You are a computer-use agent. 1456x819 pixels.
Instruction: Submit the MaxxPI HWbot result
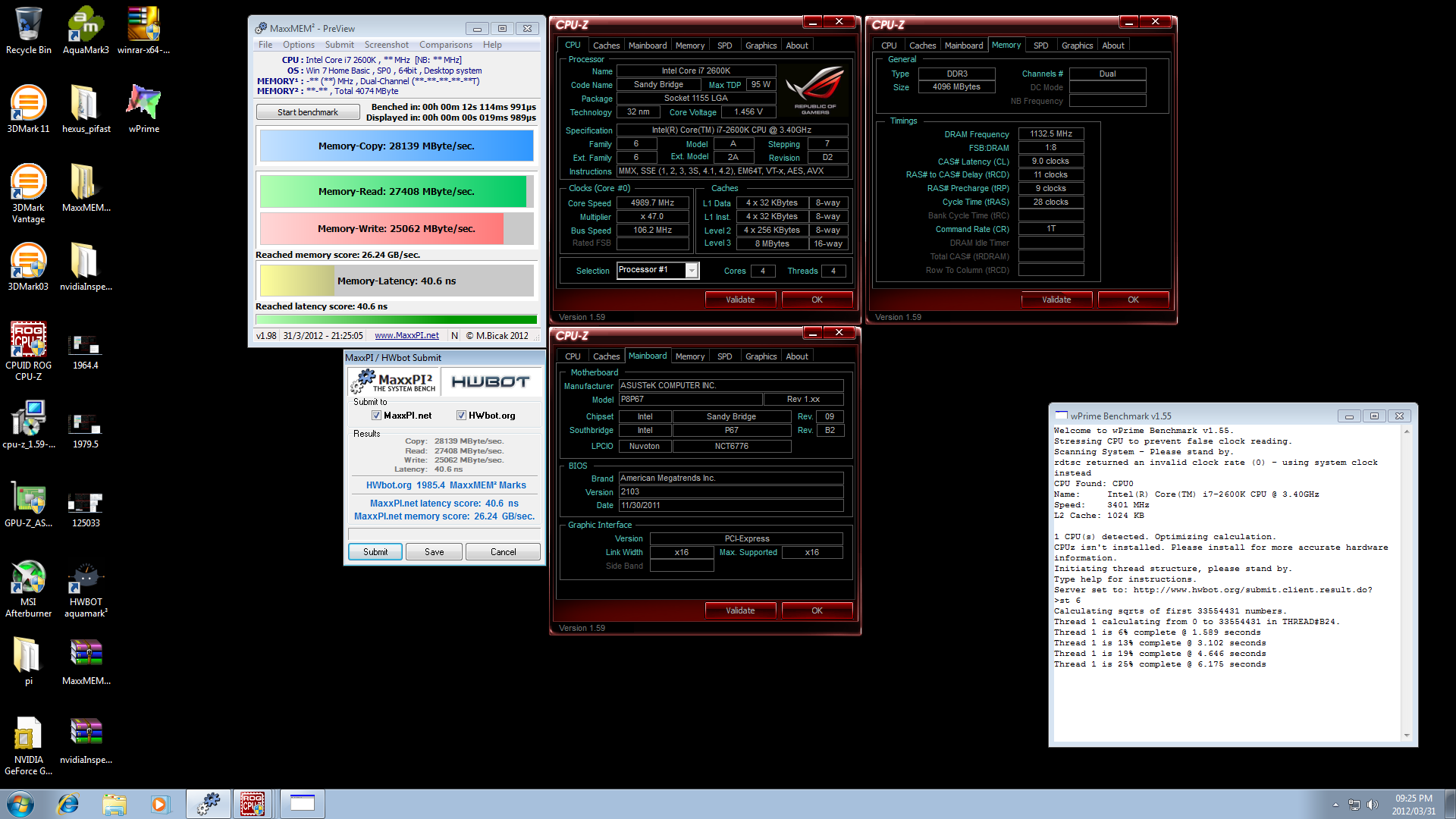pyautogui.click(x=375, y=552)
